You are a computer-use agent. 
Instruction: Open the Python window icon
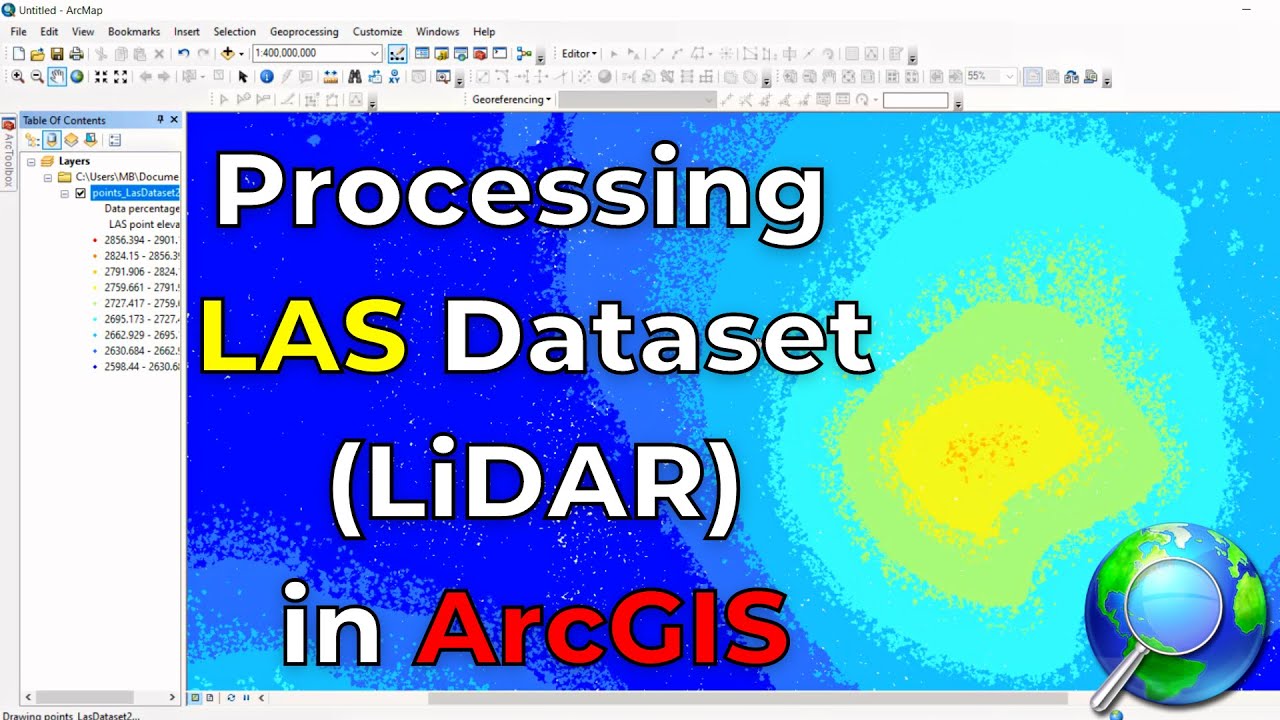tap(500, 53)
